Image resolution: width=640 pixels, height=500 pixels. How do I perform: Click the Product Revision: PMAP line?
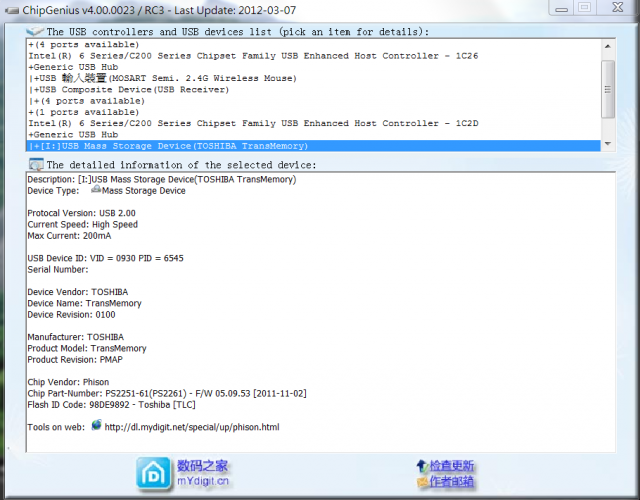coord(75,360)
